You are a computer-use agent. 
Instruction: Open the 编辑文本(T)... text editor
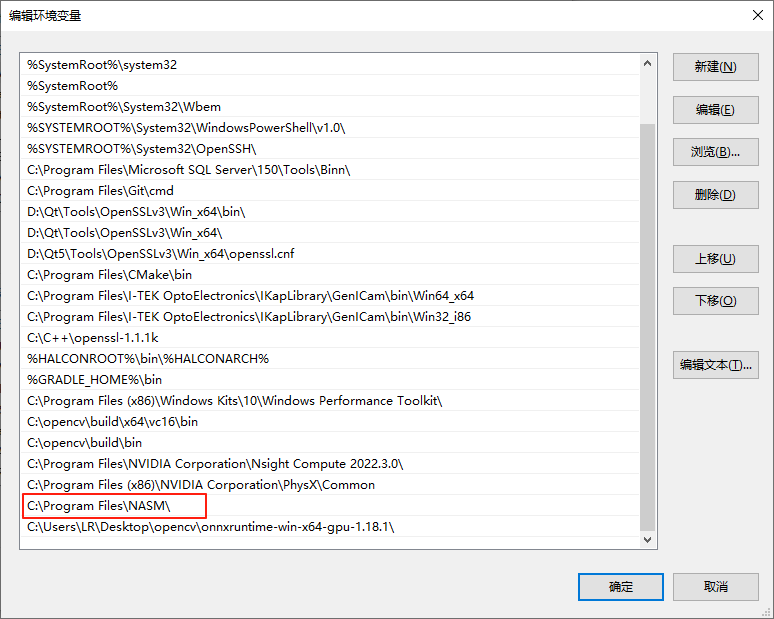[x=715, y=365]
